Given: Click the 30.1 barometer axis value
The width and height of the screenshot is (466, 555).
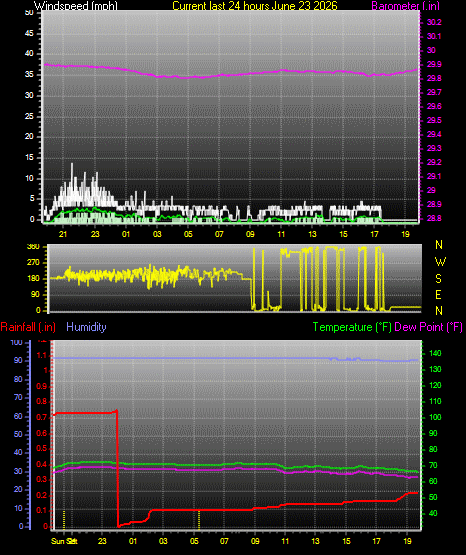Looking at the screenshot, I should pyautogui.click(x=434, y=36).
